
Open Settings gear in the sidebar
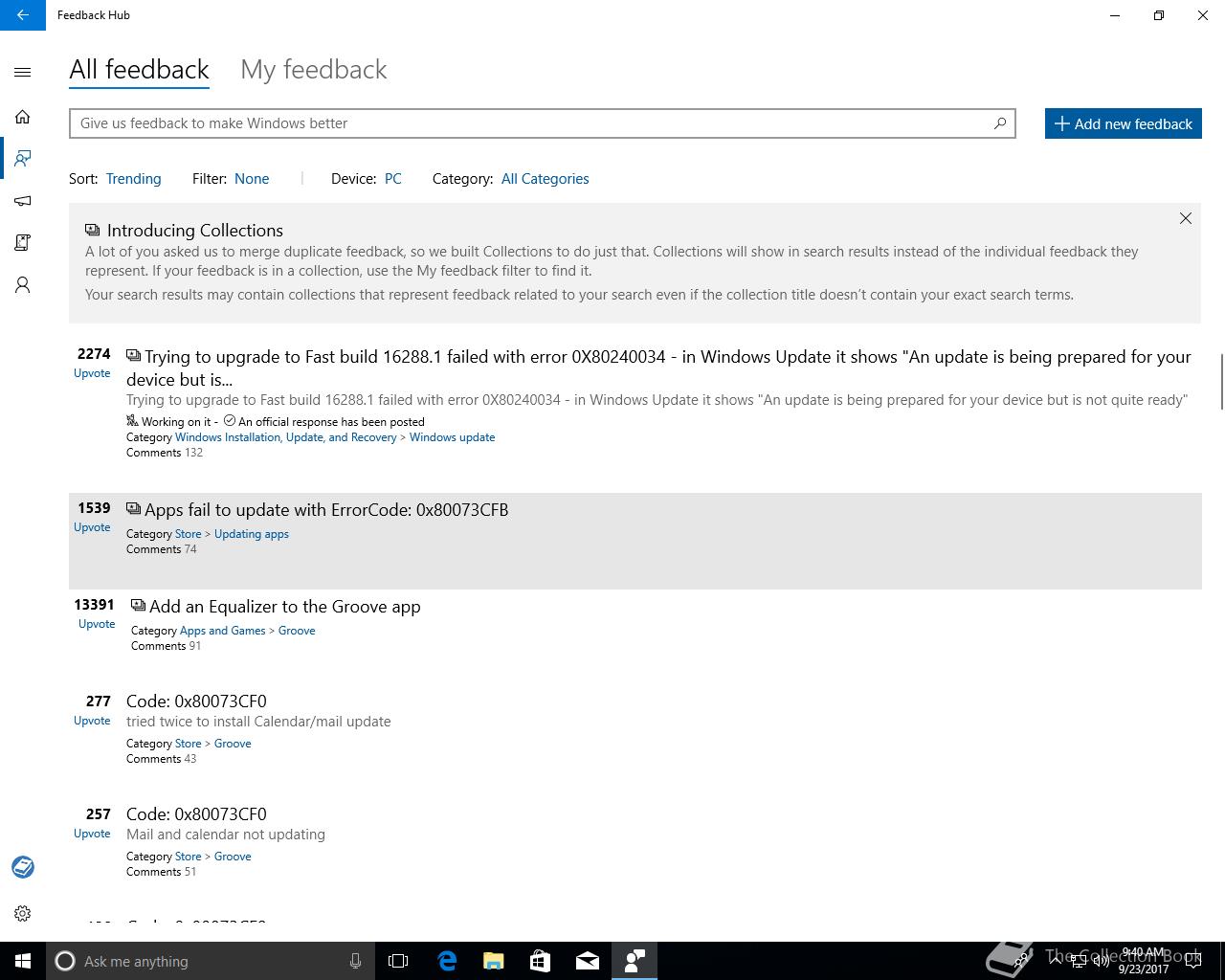point(23,913)
